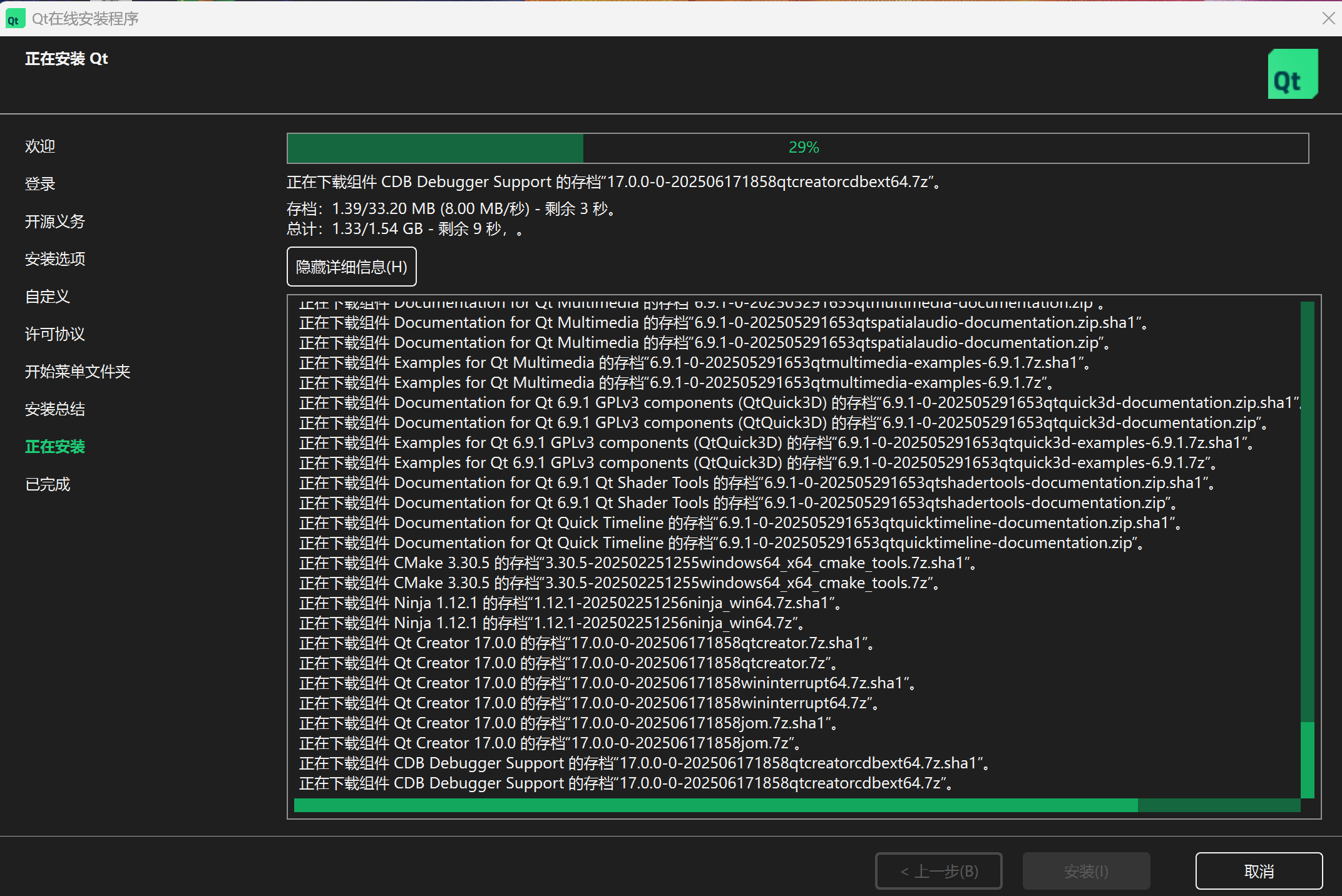Click the last CDB Debugger Support log line
The width and height of the screenshot is (1342, 896).
point(625,783)
